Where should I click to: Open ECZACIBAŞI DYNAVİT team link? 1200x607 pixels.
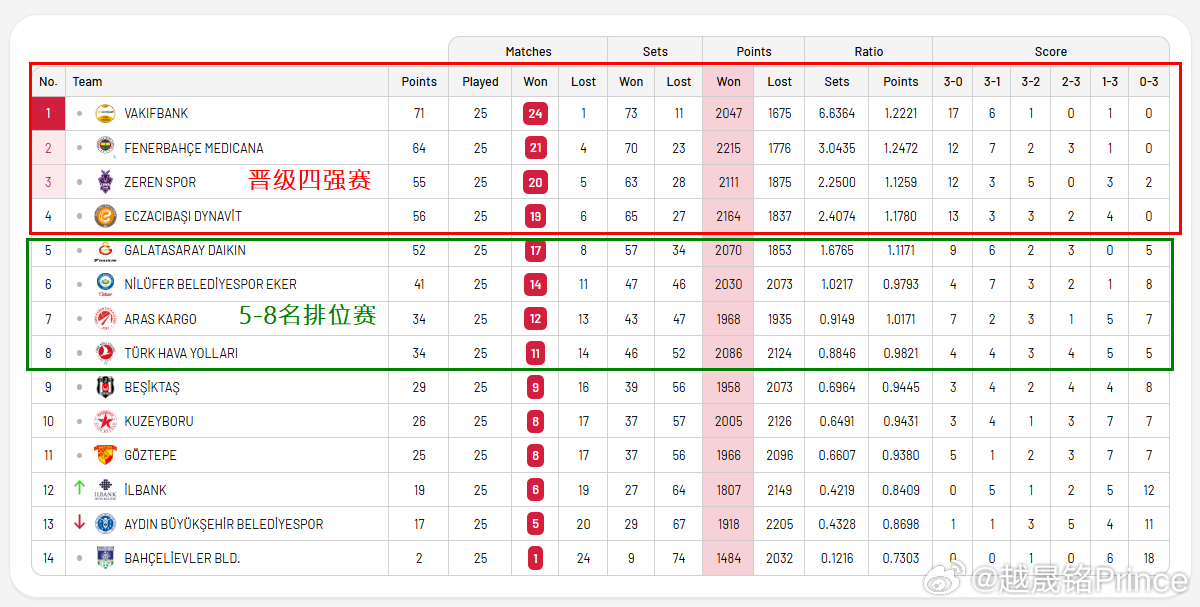tap(183, 216)
